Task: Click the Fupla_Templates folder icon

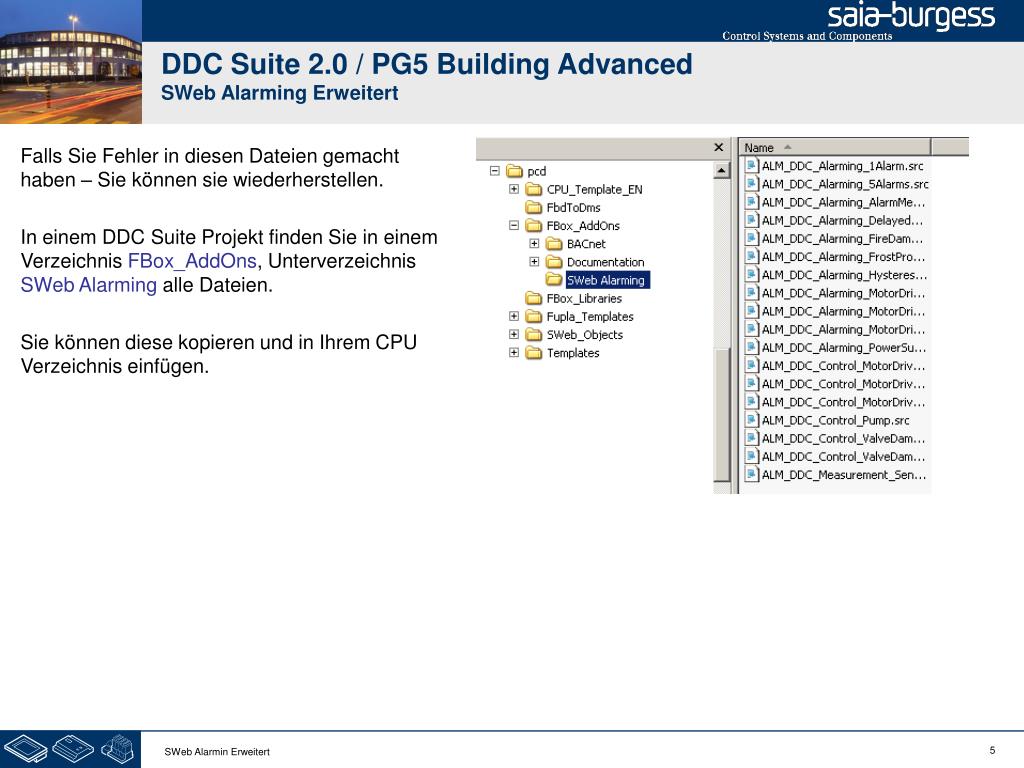Action: (x=534, y=317)
